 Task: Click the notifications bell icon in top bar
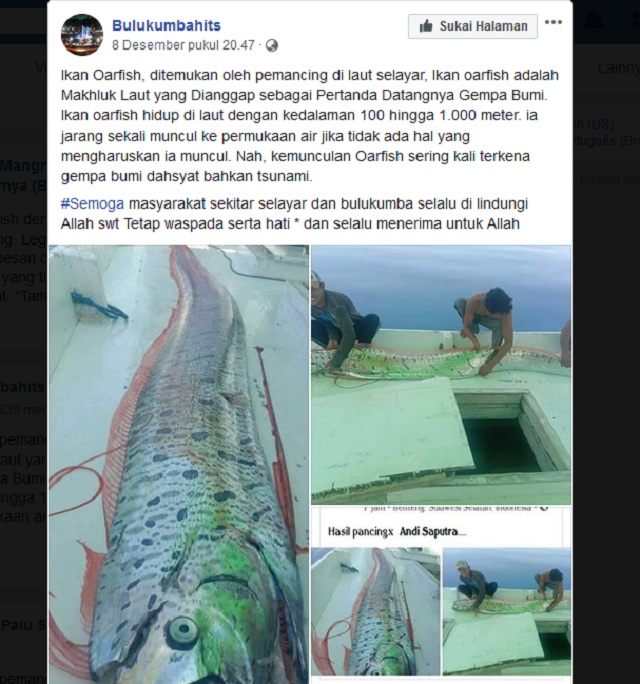pyautogui.click(x=593, y=21)
